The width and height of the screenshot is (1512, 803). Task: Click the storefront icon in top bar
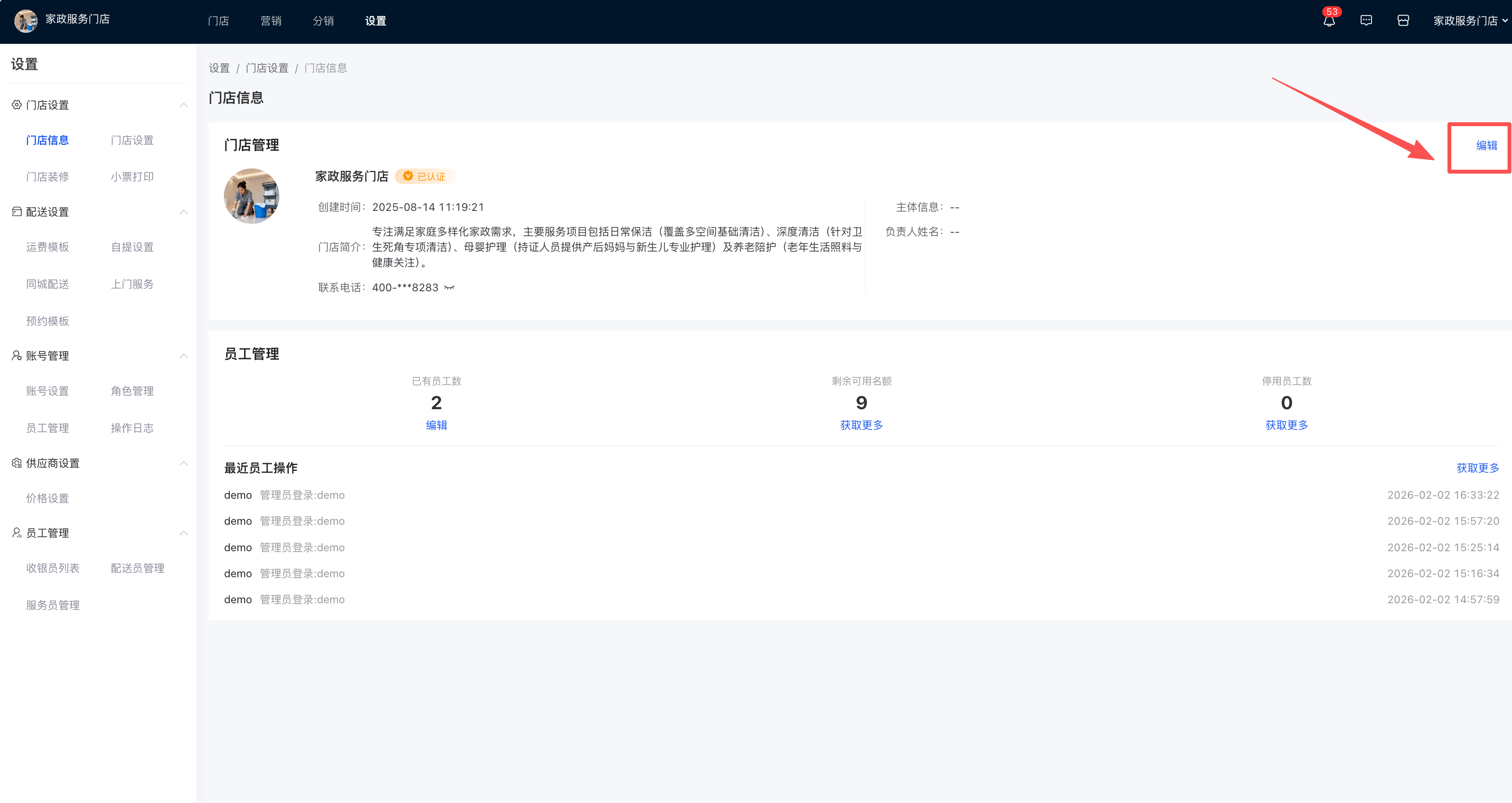click(1403, 21)
